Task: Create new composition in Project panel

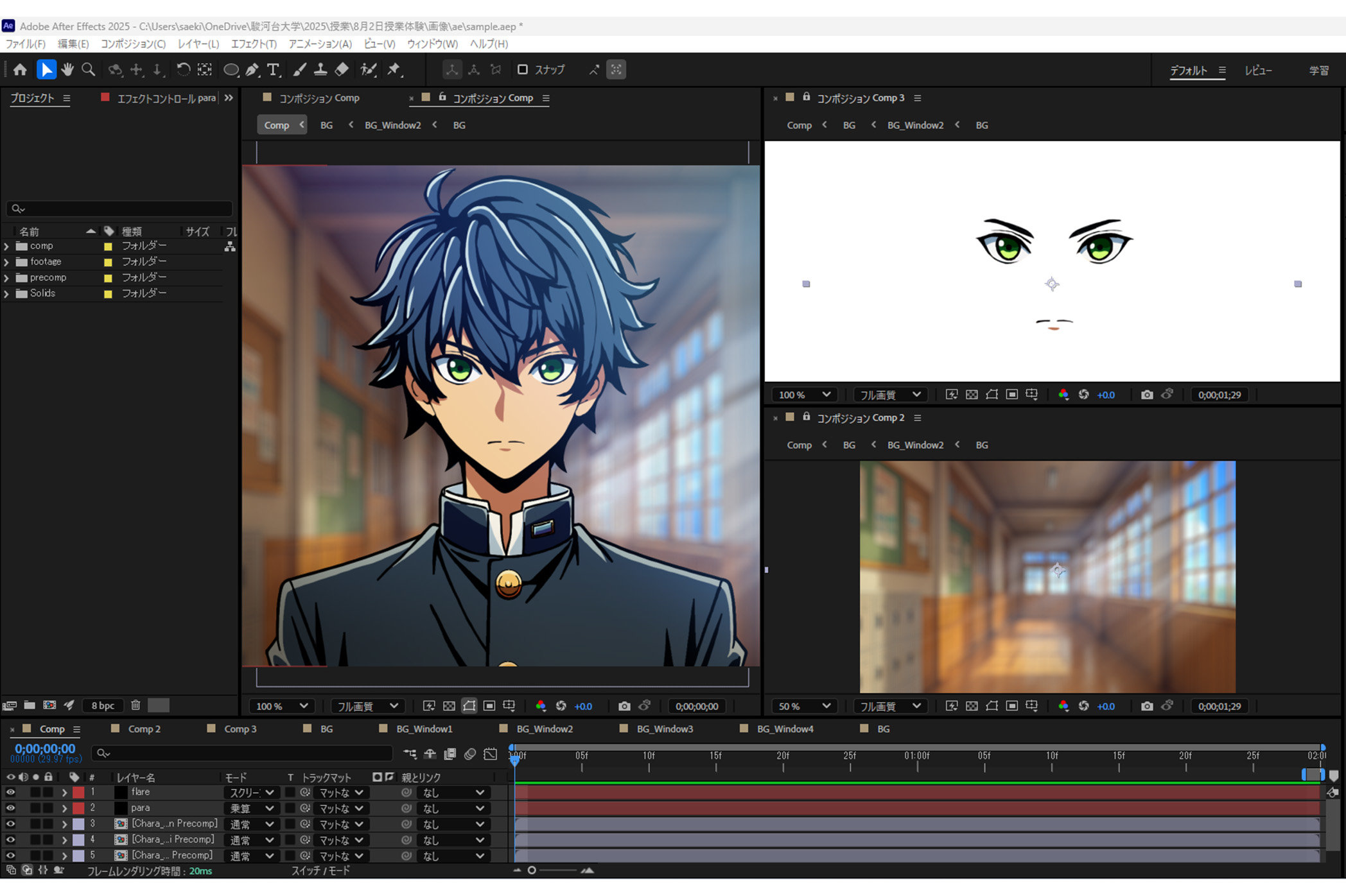Action: (49, 705)
